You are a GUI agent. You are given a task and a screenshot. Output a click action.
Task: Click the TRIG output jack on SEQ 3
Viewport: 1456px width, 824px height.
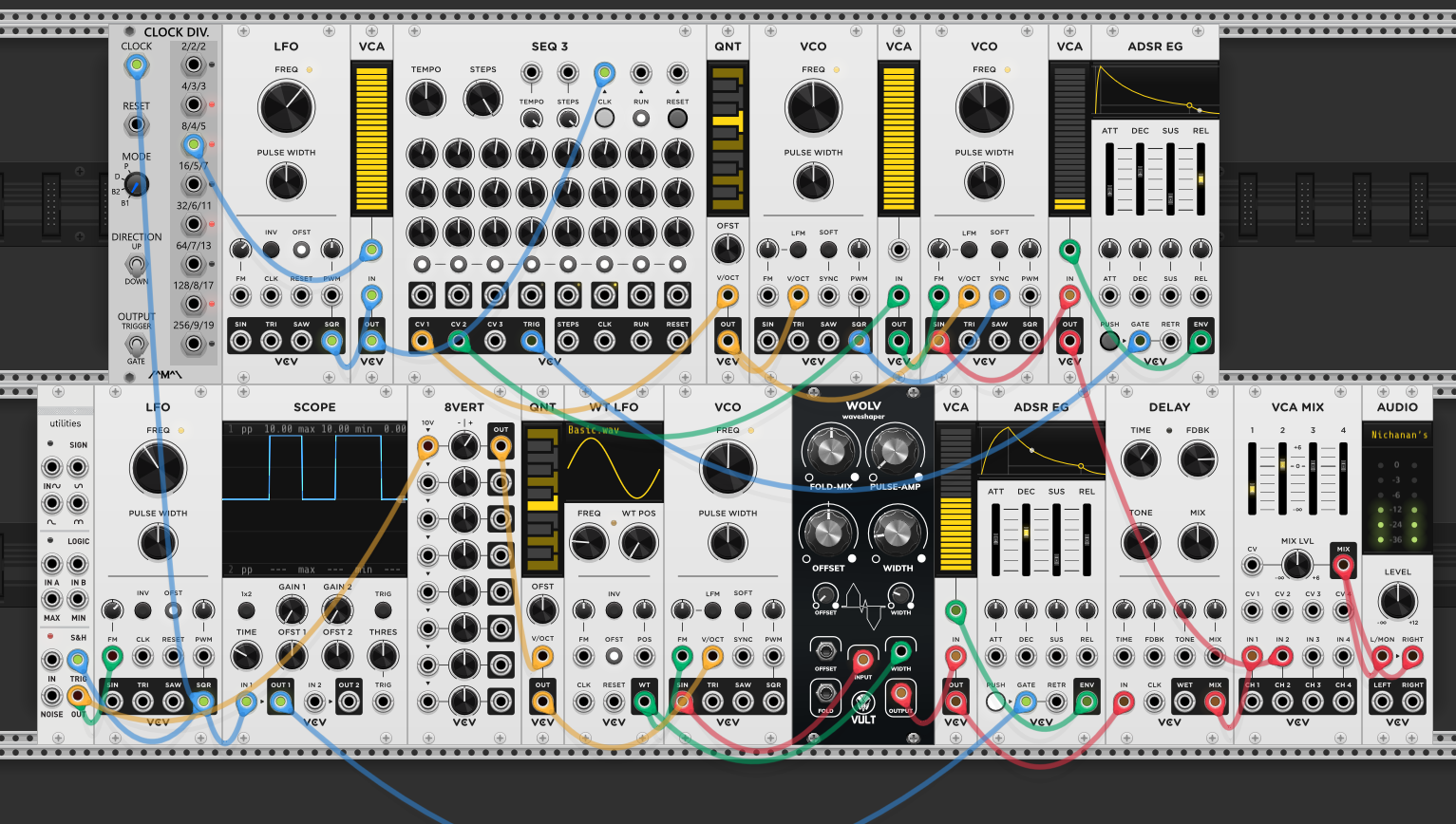pyautogui.click(x=532, y=341)
